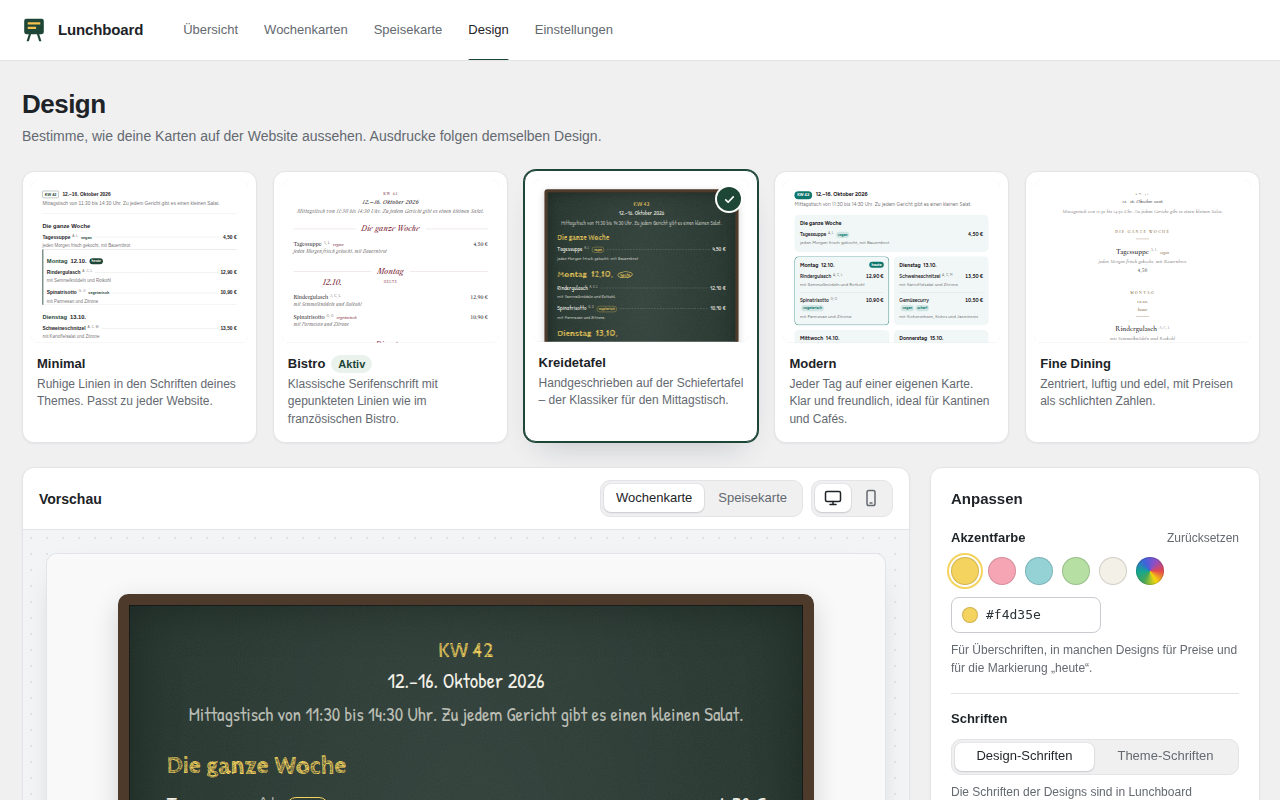Choose Design-Schriften font option

point(1024,756)
